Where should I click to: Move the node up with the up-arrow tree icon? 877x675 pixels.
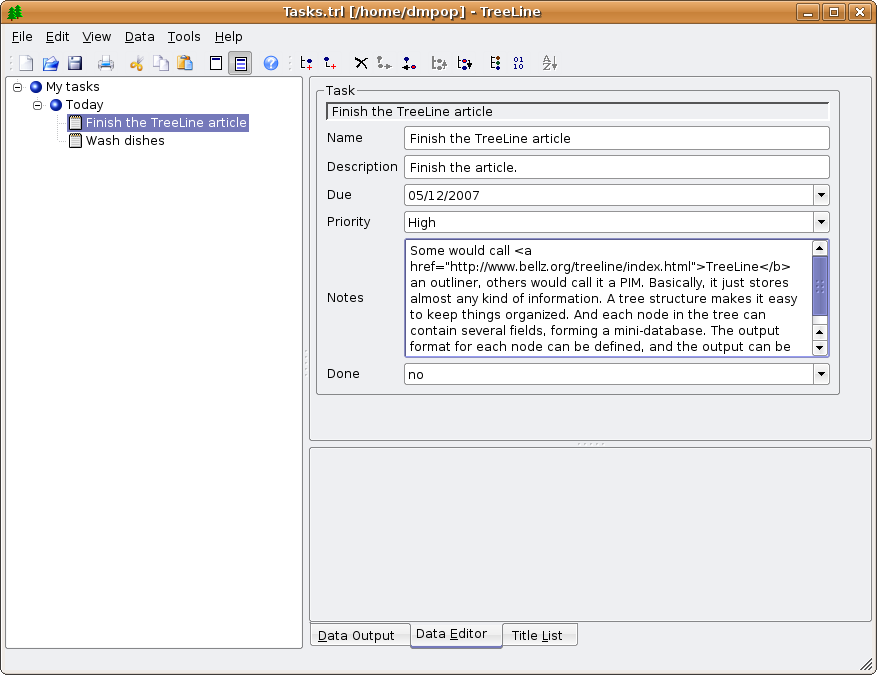click(439, 63)
